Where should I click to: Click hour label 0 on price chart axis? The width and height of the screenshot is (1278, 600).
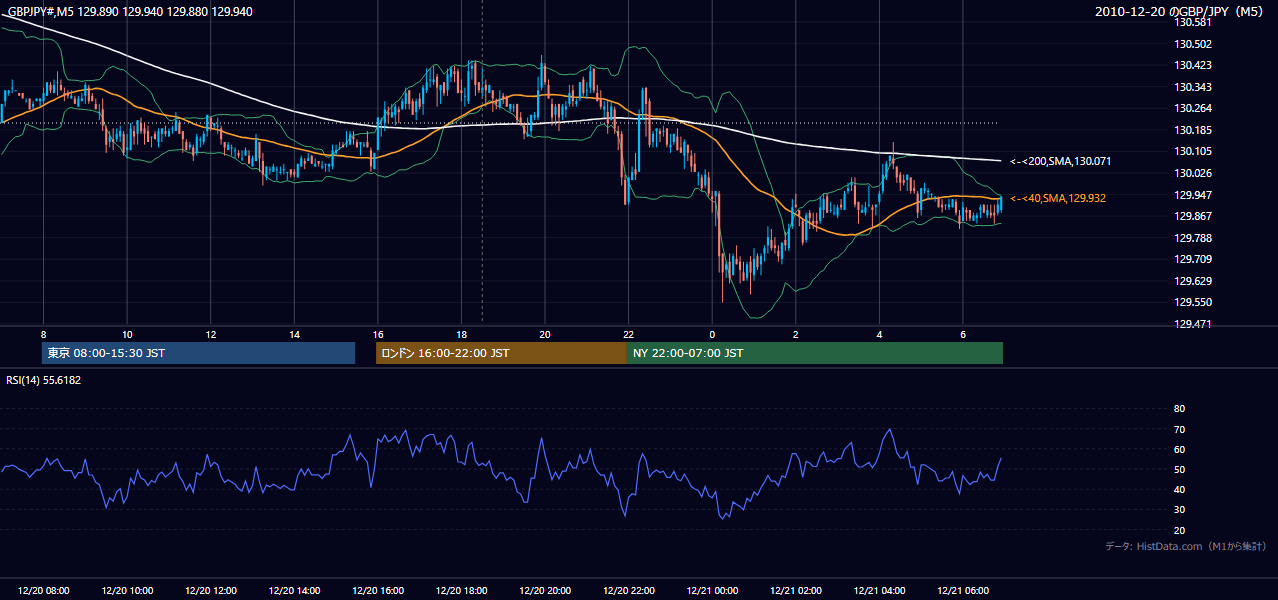click(712, 334)
